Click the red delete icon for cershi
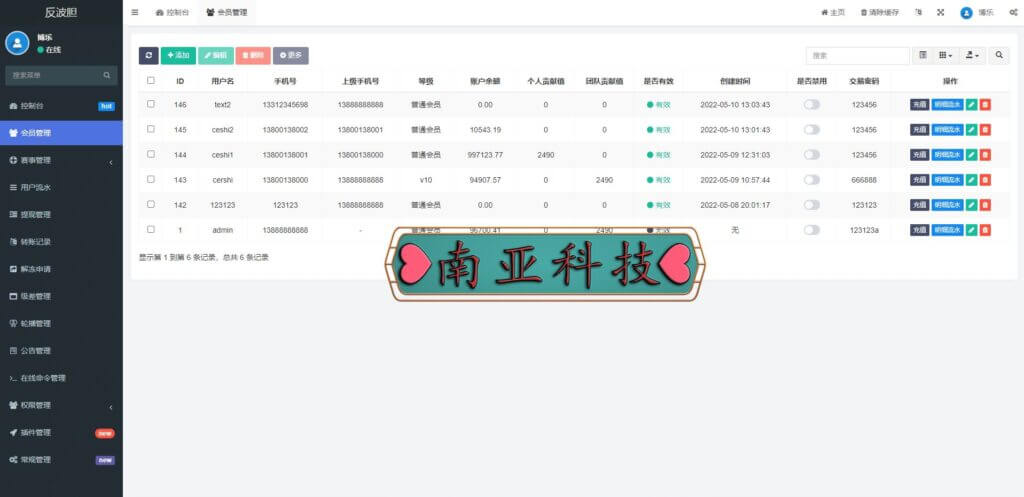The width and height of the screenshot is (1024, 497). [x=985, y=180]
